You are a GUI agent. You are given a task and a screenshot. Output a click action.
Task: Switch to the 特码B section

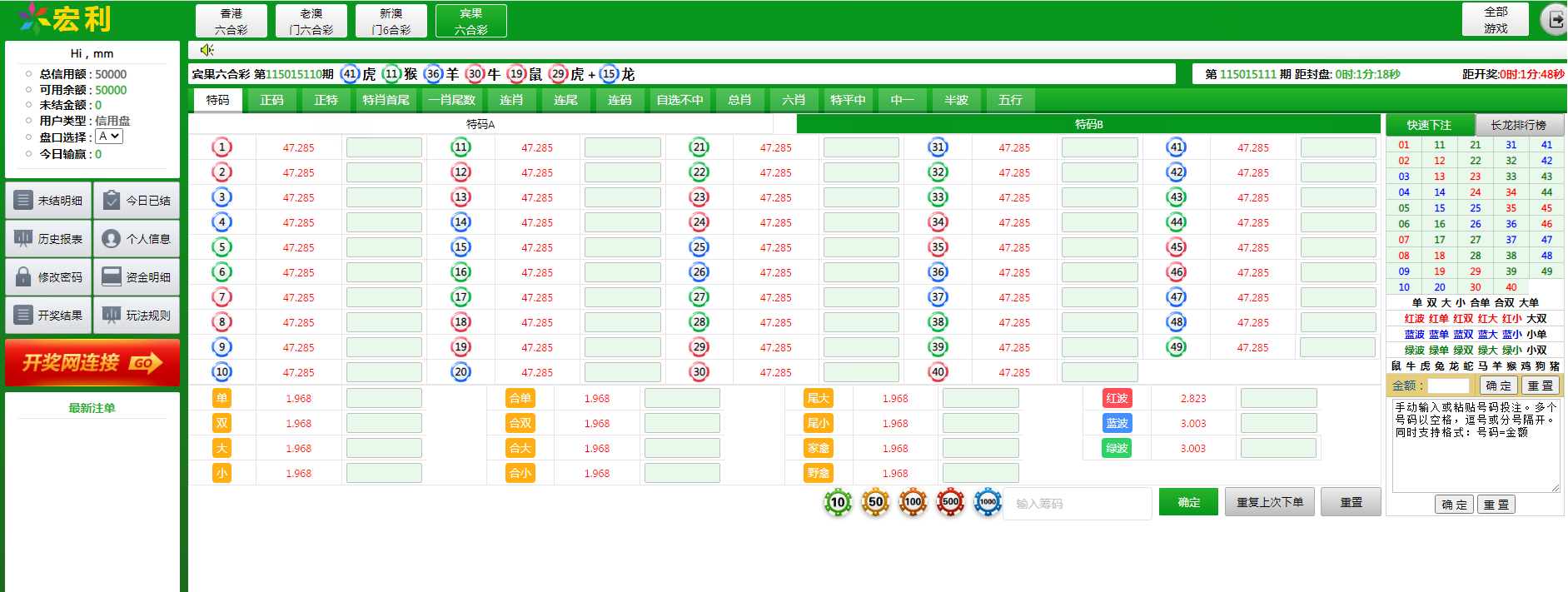pyautogui.click(x=1088, y=124)
